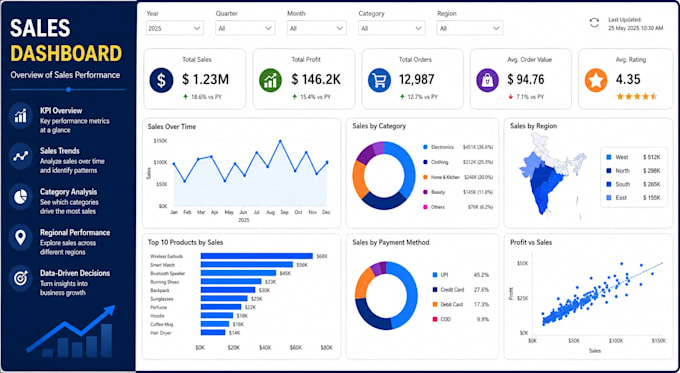Click the five-star rating row
680x373 pixels.
(x=637, y=96)
